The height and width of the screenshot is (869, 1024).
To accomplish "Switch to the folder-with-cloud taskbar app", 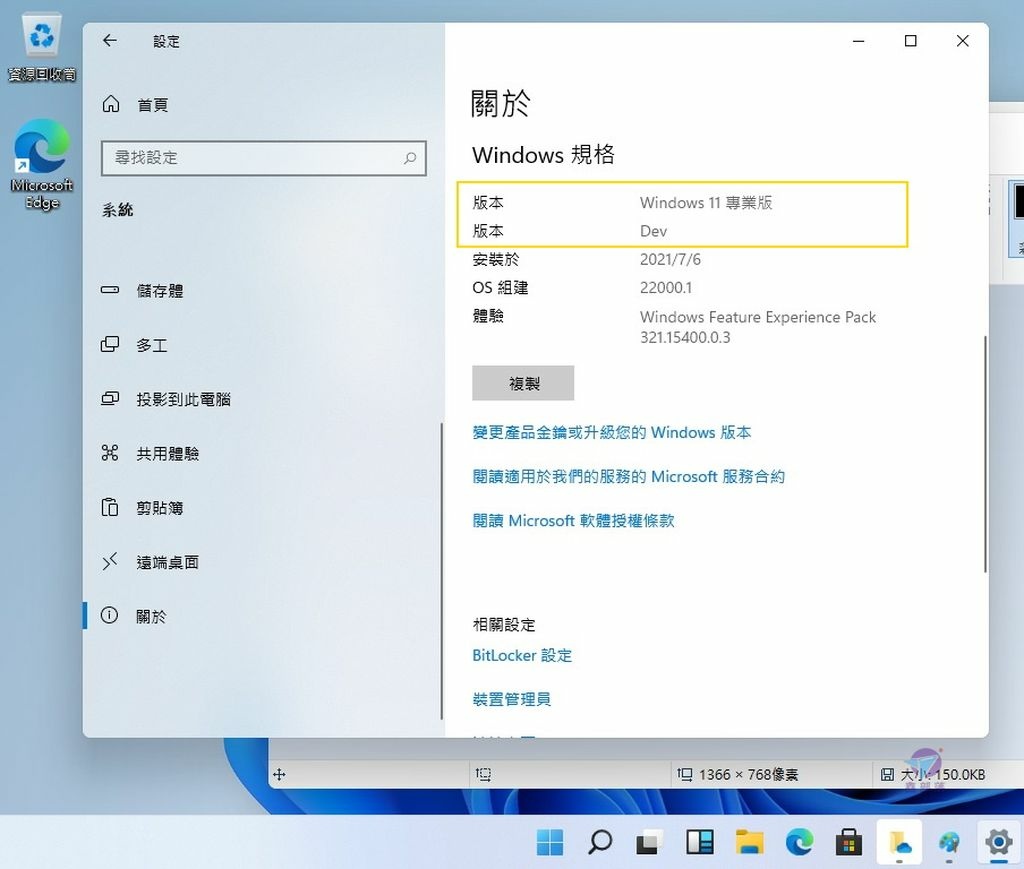I will pyautogui.click(x=899, y=842).
